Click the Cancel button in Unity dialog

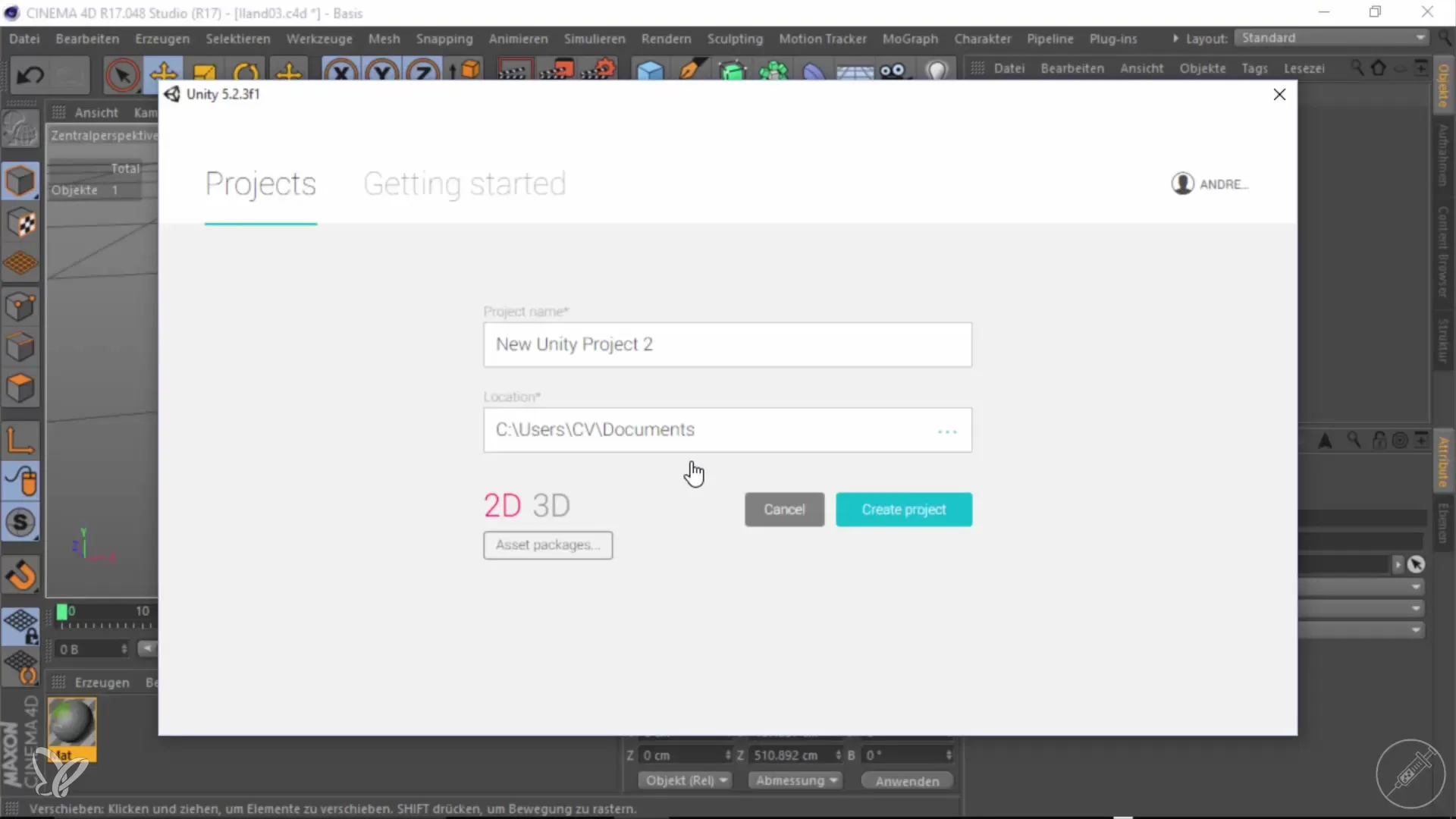tap(784, 510)
